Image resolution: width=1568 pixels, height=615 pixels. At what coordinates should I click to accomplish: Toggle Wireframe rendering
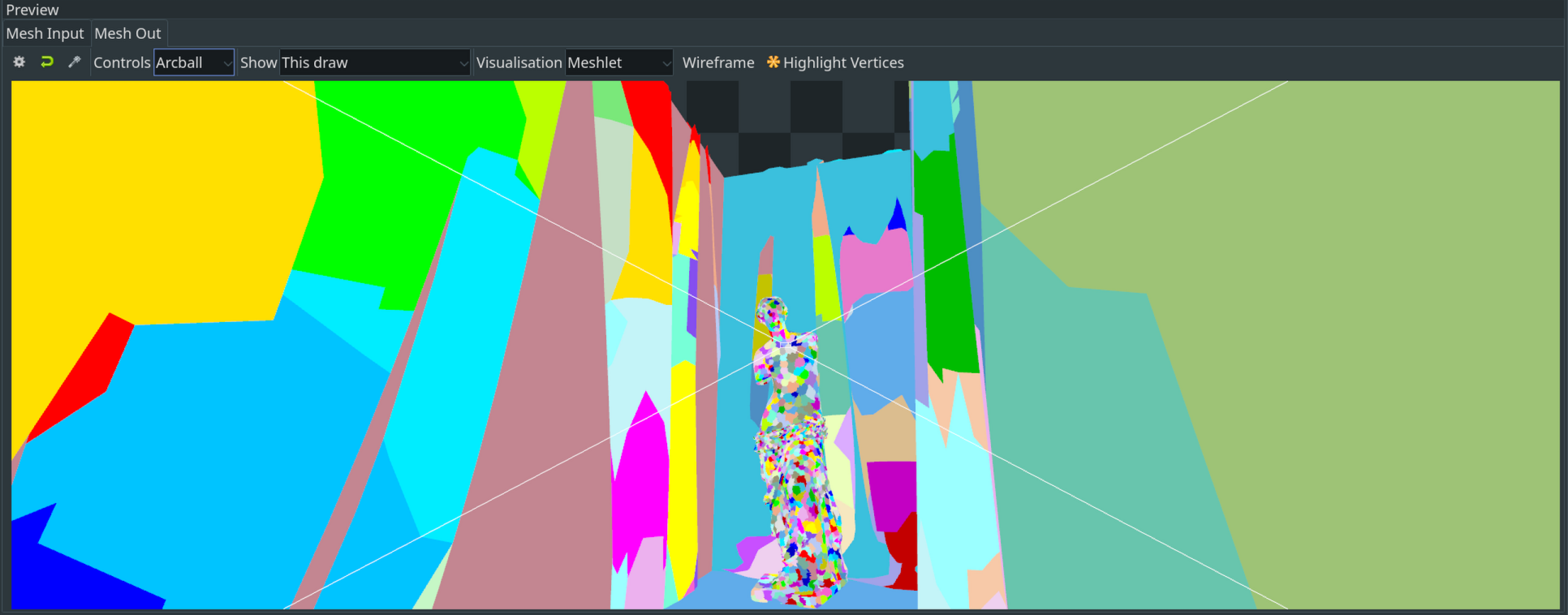pyautogui.click(x=717, y=62)
